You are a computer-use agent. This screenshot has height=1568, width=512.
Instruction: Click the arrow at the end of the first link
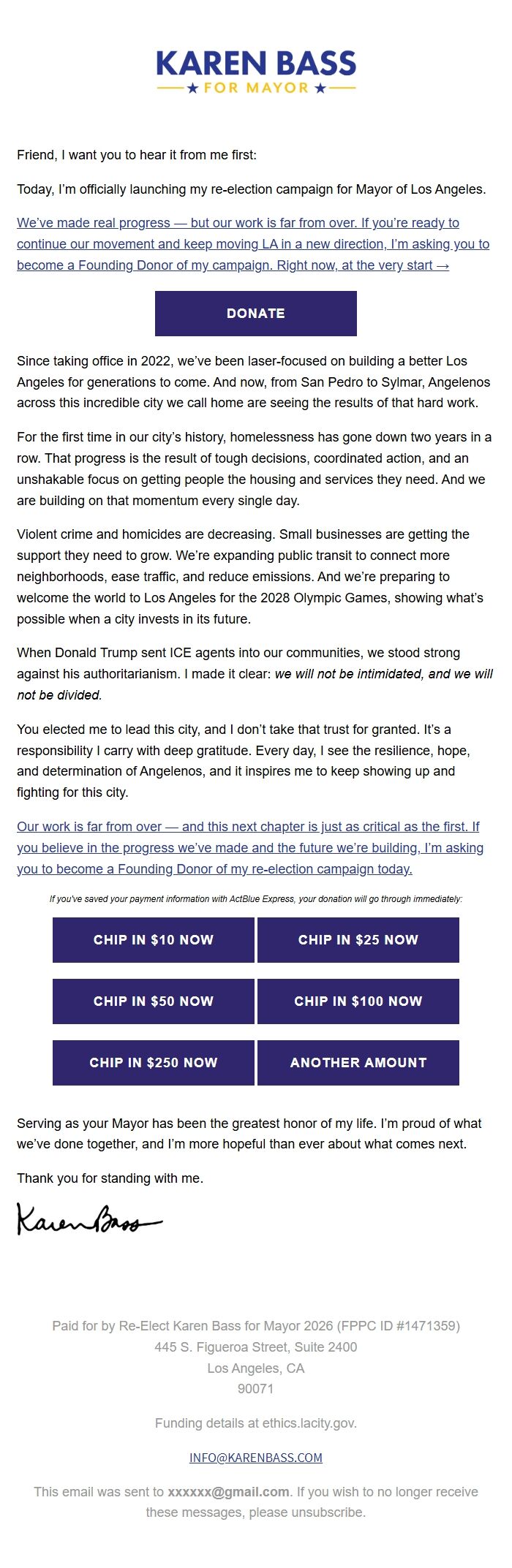click(443, 265)
